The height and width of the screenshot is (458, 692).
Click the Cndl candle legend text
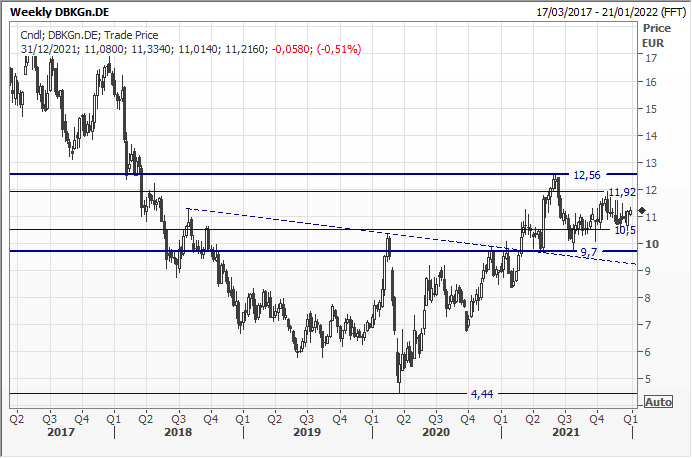click(33, 34)
